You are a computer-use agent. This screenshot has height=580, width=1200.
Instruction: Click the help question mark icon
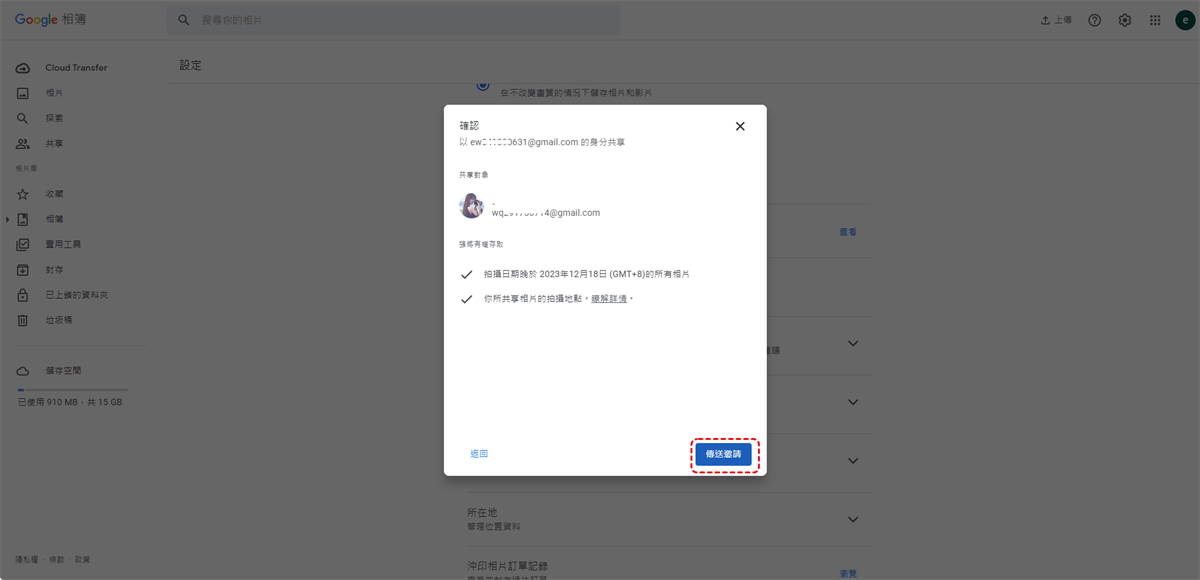point(1095,20)
